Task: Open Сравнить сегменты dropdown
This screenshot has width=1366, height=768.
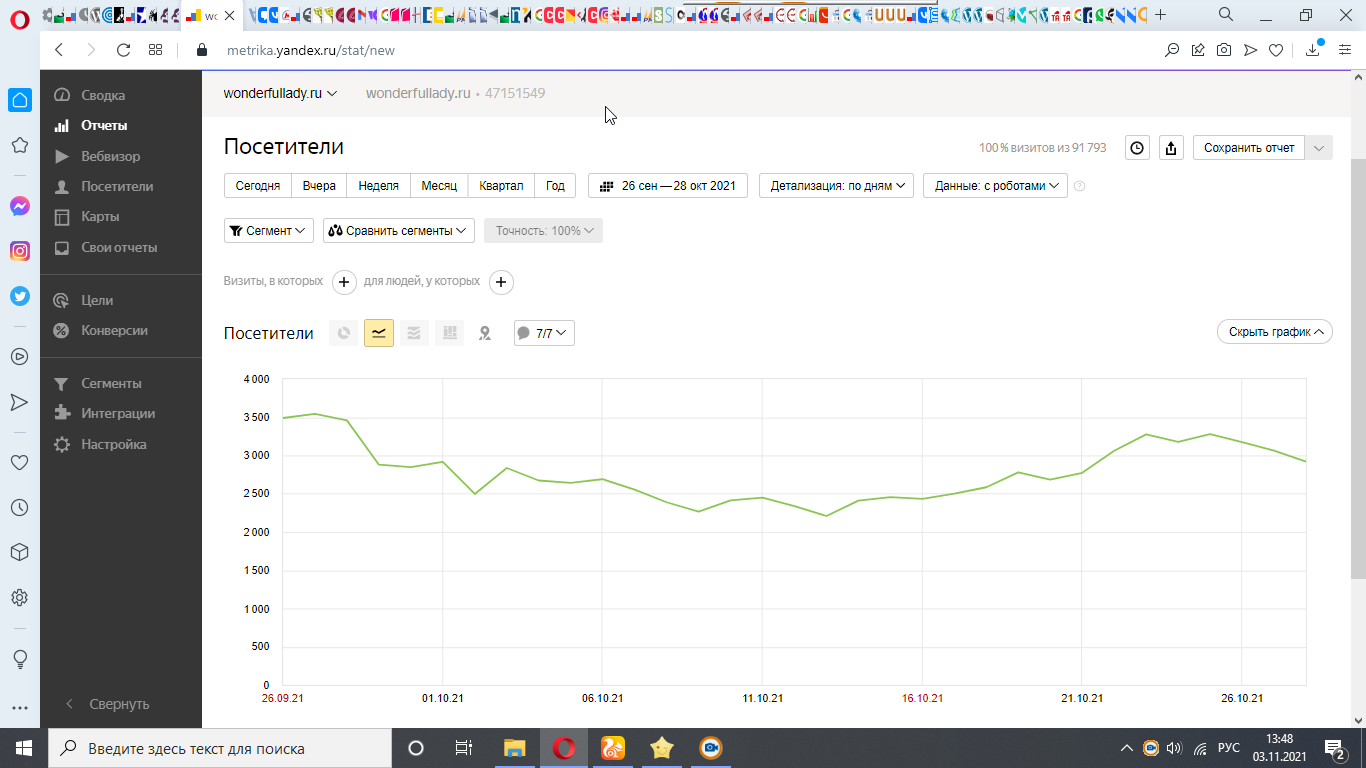Action: tap(399, 230)
